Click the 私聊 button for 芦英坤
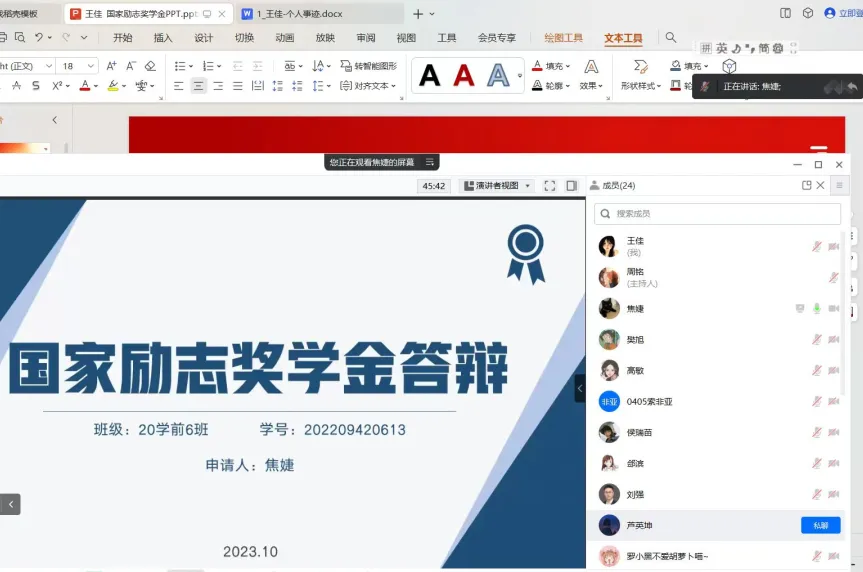Viewport: 863px width, 572px height. pyautogui.click(x=820, y=525)
